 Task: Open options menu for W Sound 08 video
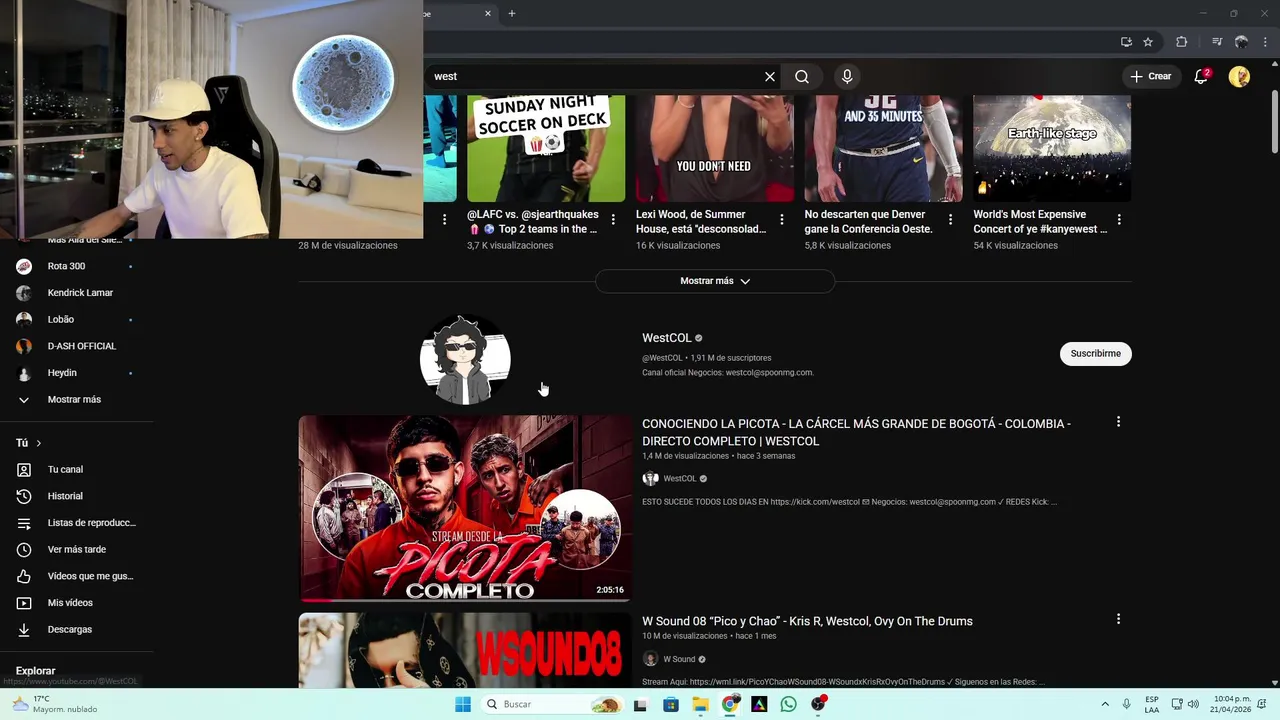click(1118, 619)
